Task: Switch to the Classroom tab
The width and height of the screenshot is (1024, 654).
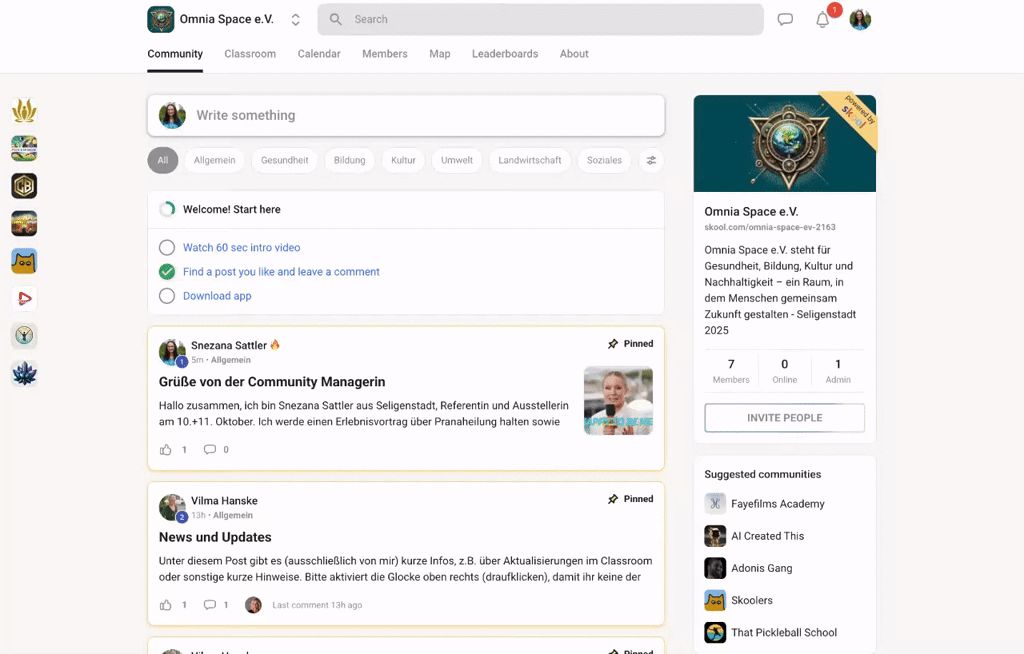Action: click(250, 54)
